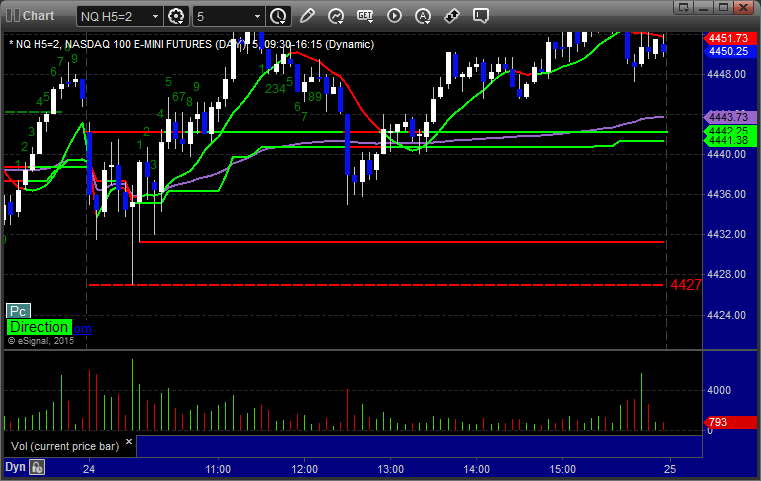The width and height of the screenshot is (761, 481).
Task: Click the 4451.73 red price marker
Action: point(729,38)
